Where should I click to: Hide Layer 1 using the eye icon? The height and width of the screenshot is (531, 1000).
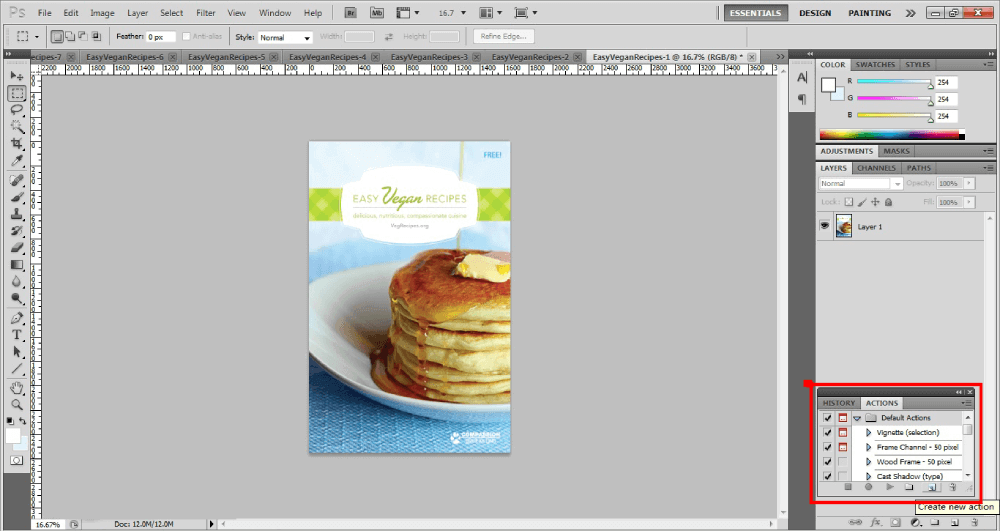pos(825,227)
